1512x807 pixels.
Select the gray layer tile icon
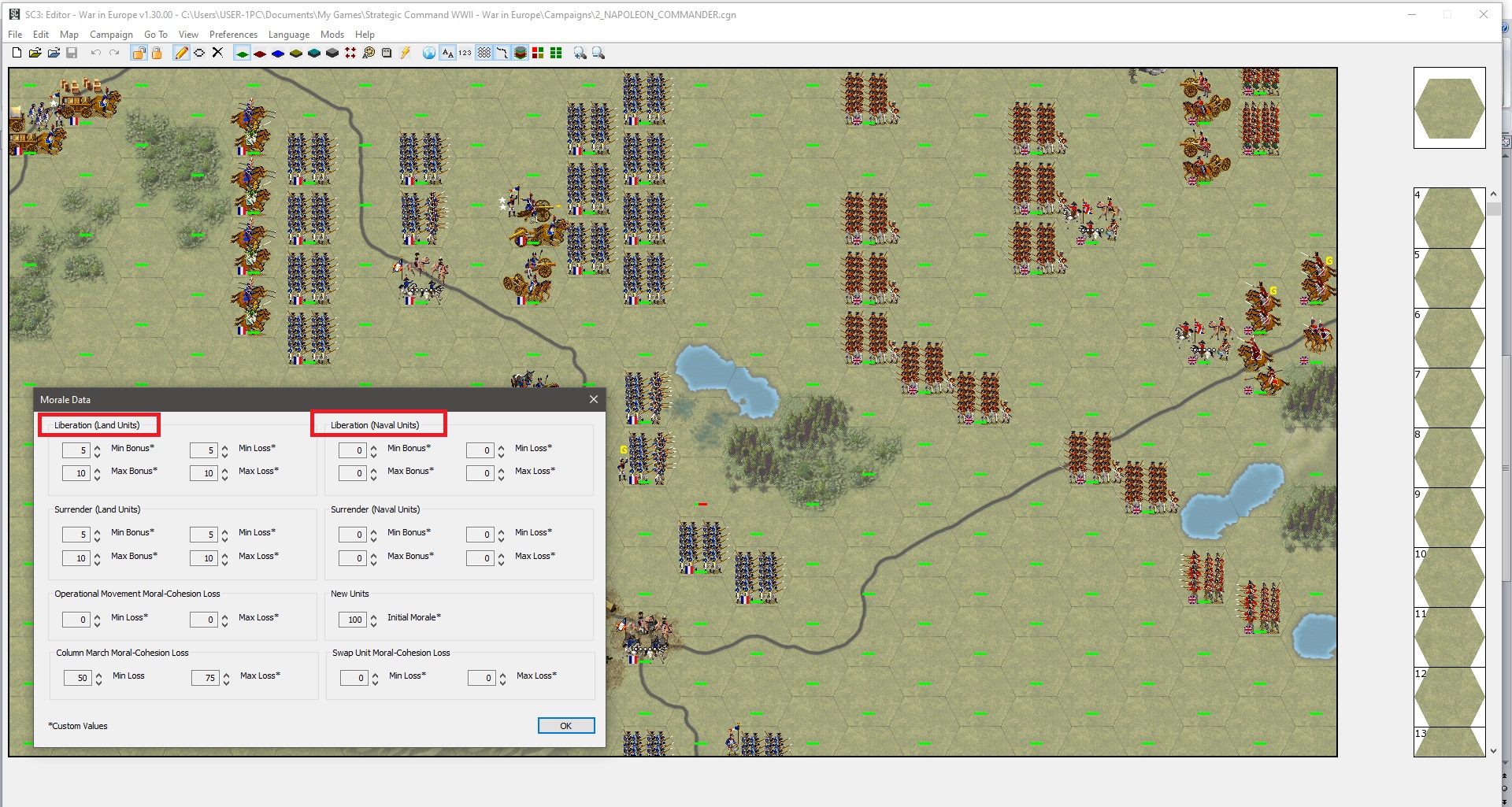(332, 53)
